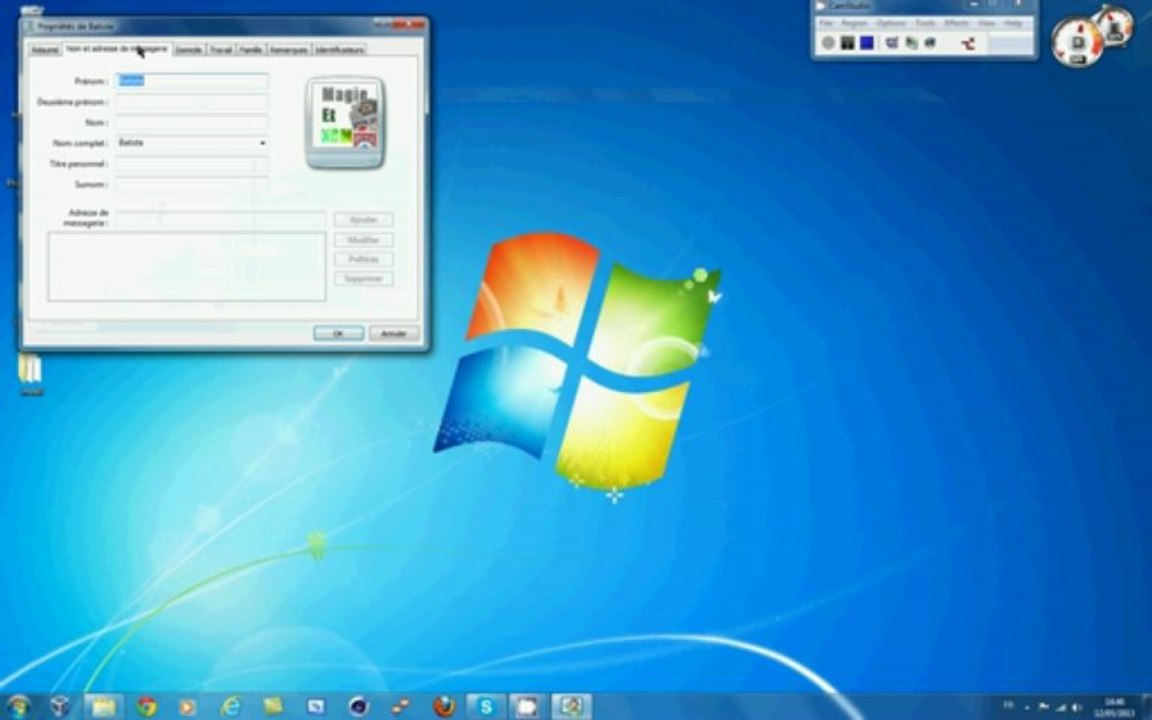1152x720 pixels.
Task: Click the Titre personnel field
Action: pos(192,163)
